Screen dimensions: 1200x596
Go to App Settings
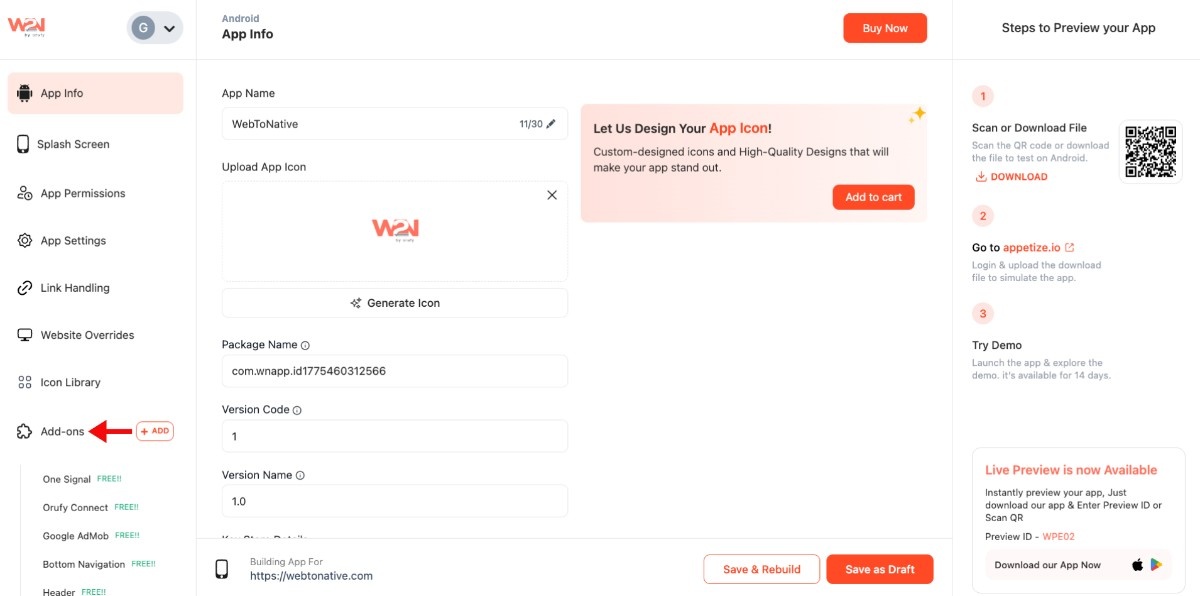click(73, 240)
